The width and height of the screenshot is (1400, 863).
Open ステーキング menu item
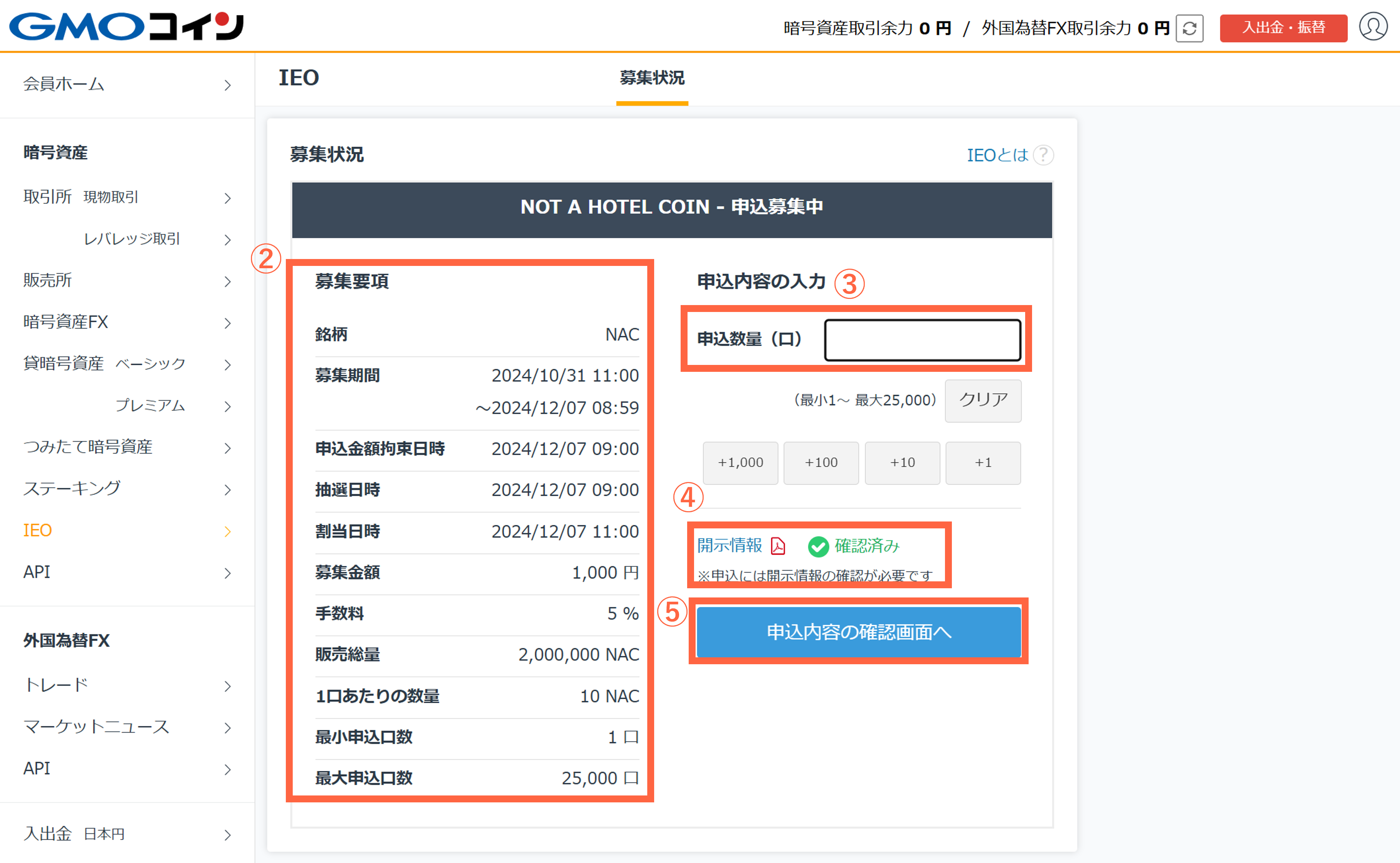coord(127,488)
